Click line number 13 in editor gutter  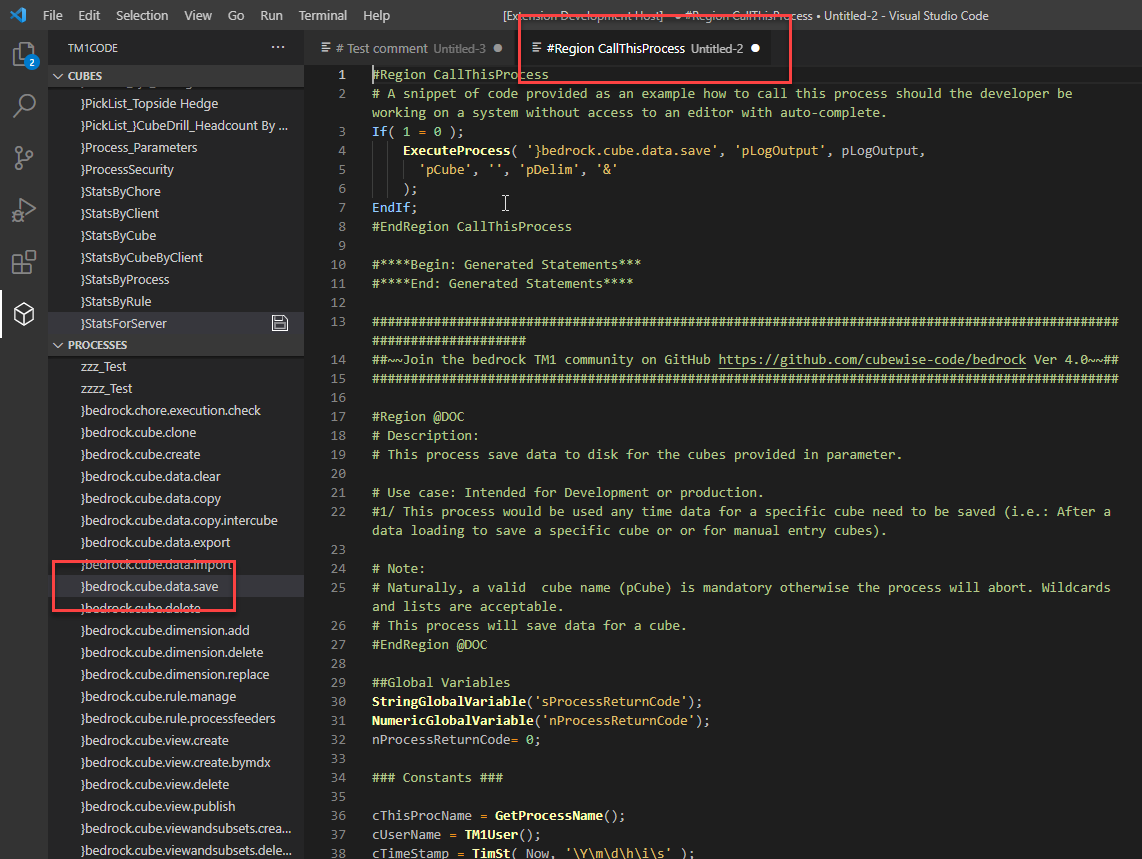click(338, 321)
